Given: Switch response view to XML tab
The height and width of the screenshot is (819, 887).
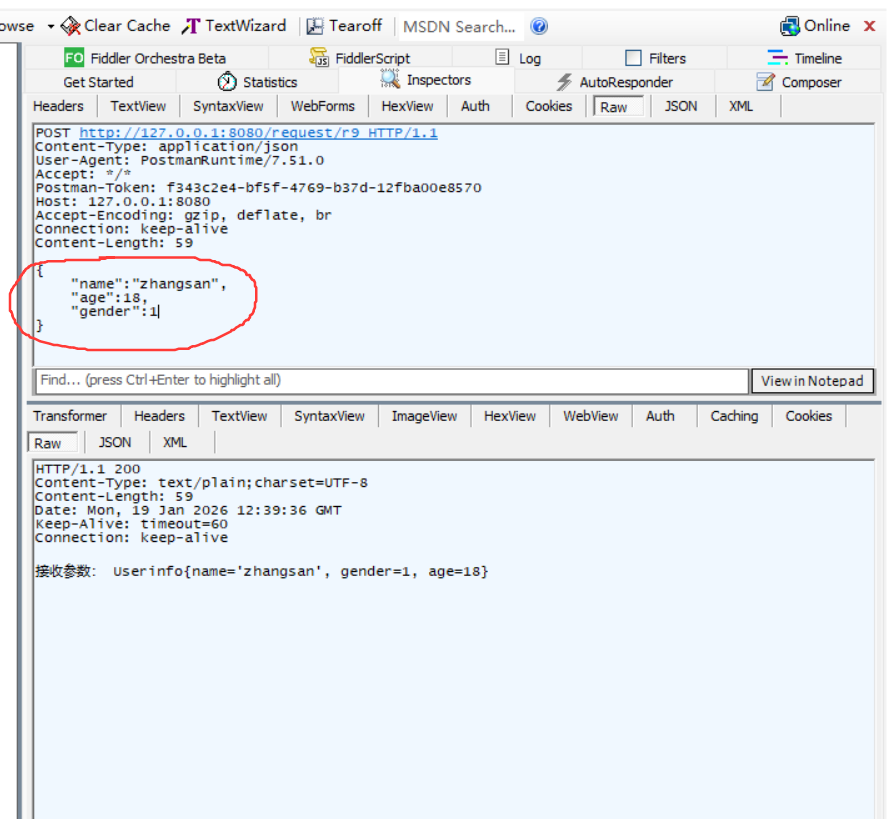Looking at the screenshot, I should [x=175, y=442].
